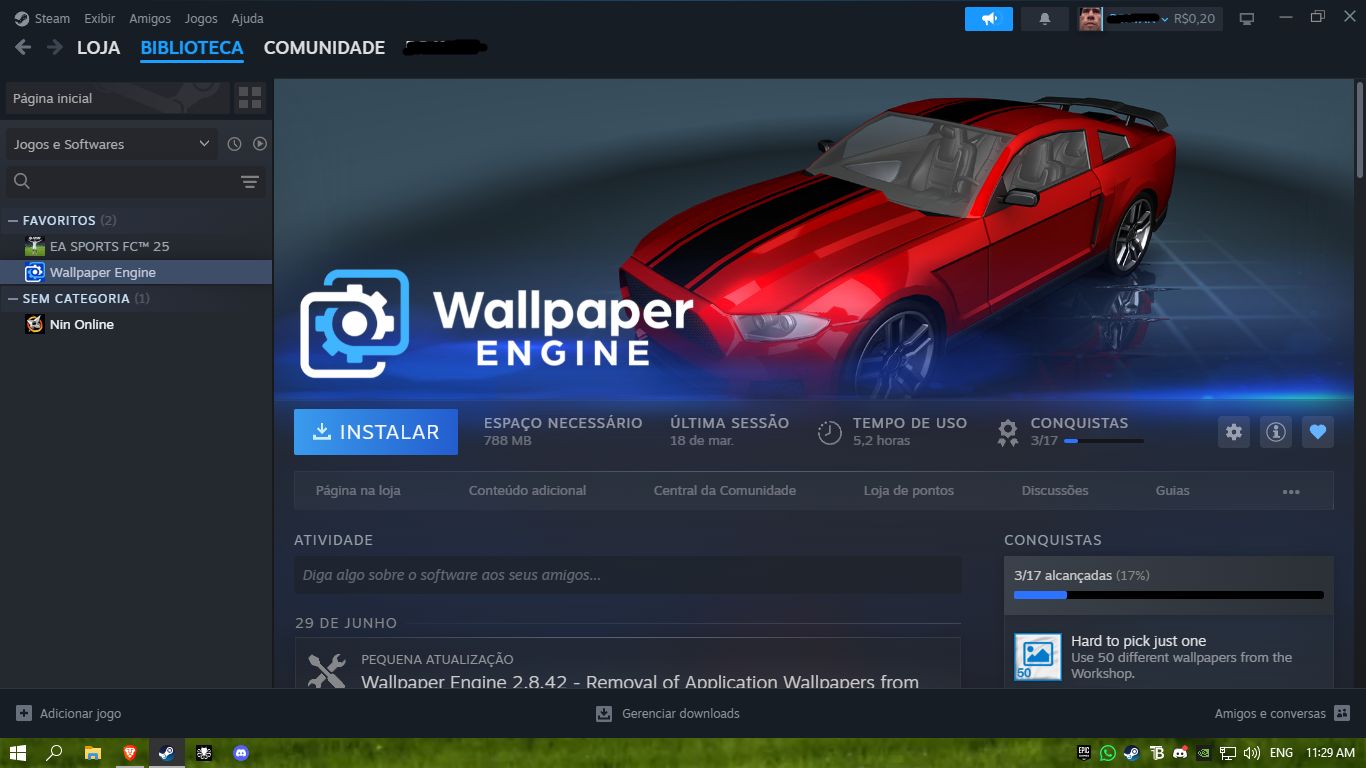Go forward with the right arrow

click(x=55, y=47)
